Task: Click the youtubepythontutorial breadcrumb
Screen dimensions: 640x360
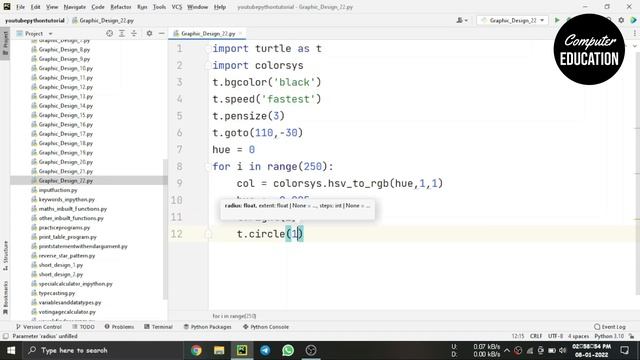Action: coord(35,20)
